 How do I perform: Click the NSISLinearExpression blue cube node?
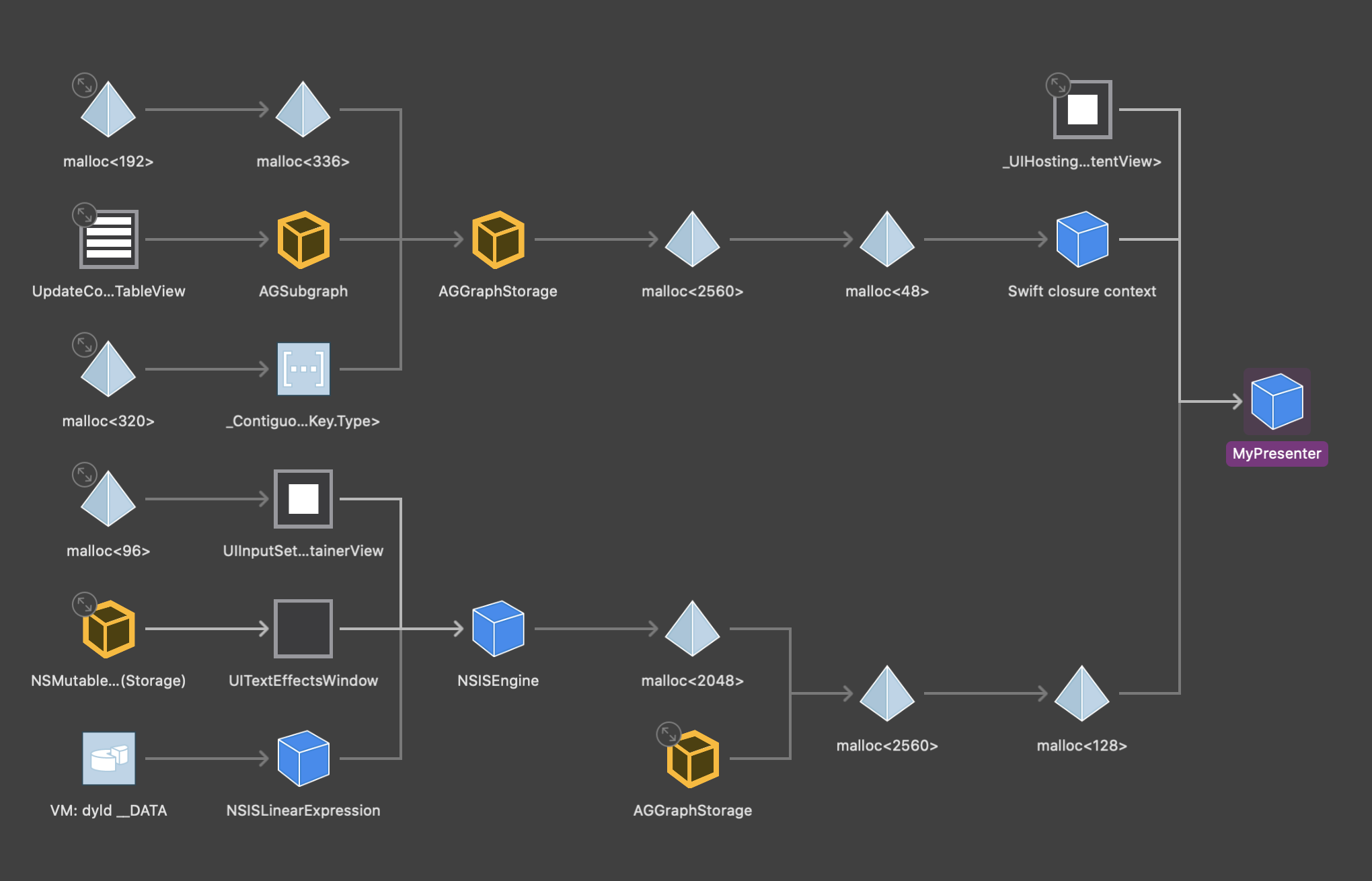pos(303,759)
